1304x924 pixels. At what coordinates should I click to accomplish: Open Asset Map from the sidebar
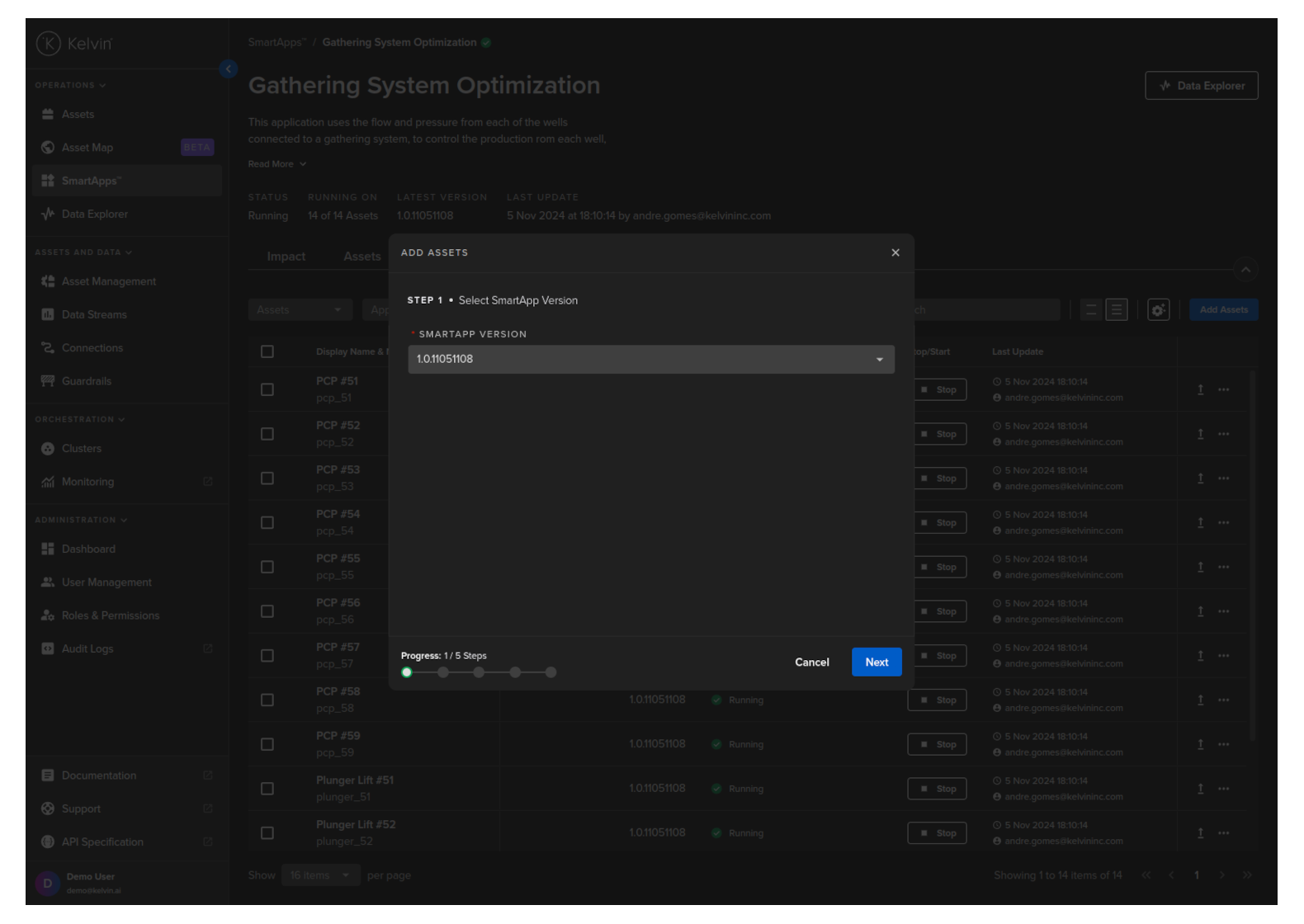click(x=87, y=148)
